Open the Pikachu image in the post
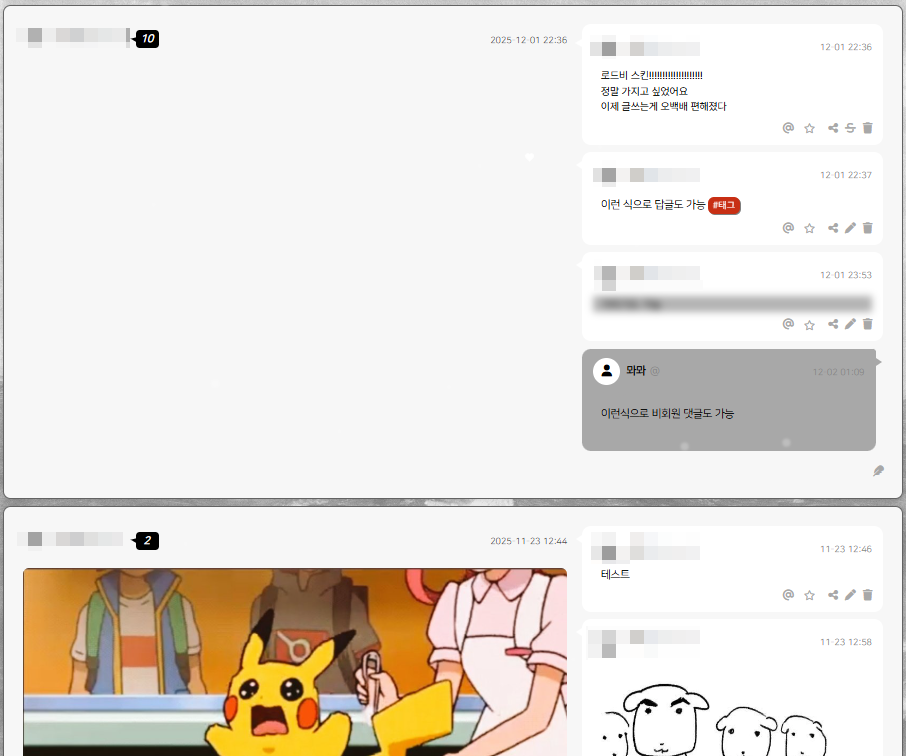Screen dimensions: 906x756 coord(295,660)
